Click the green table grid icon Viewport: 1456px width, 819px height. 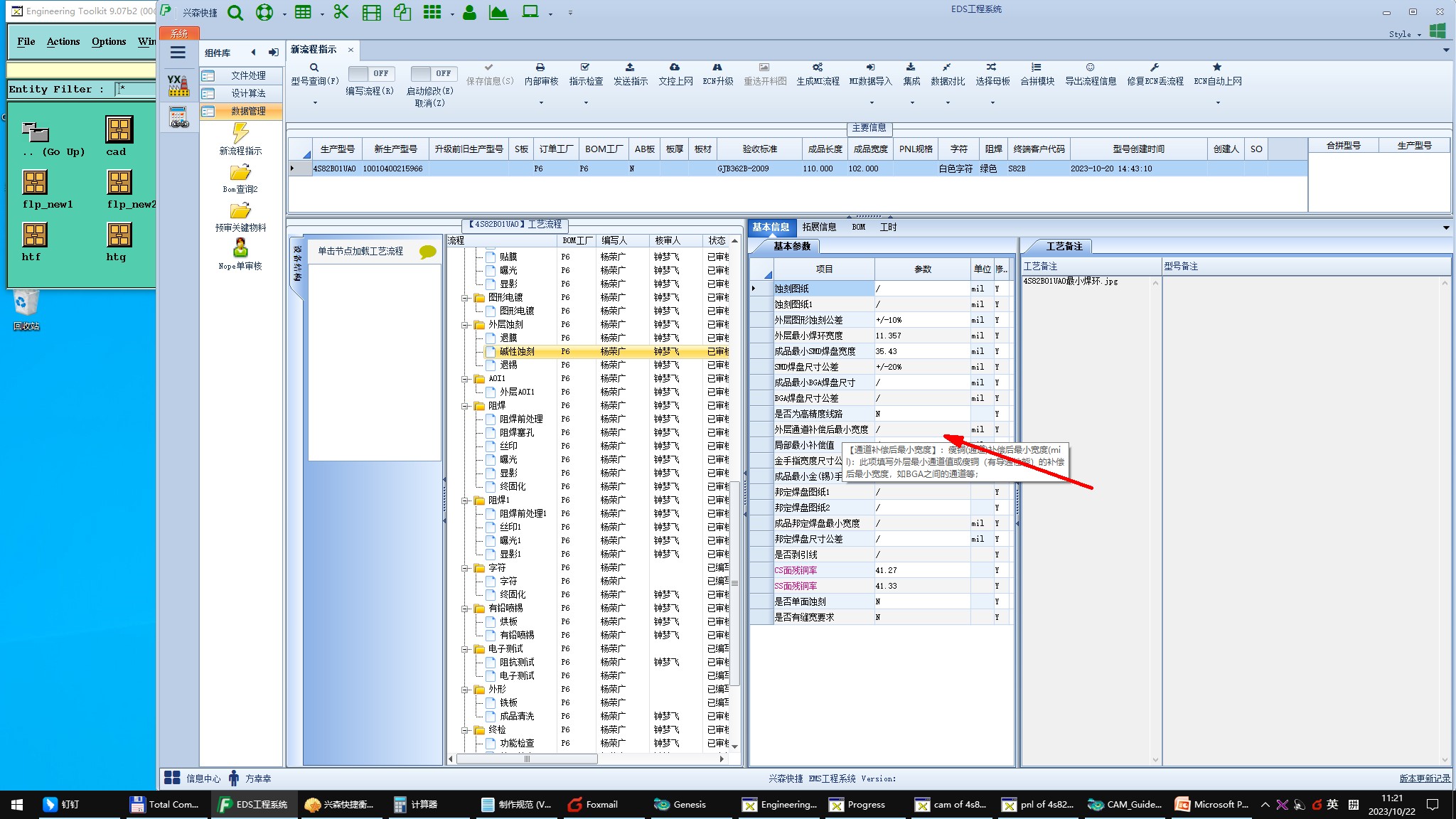303,12
